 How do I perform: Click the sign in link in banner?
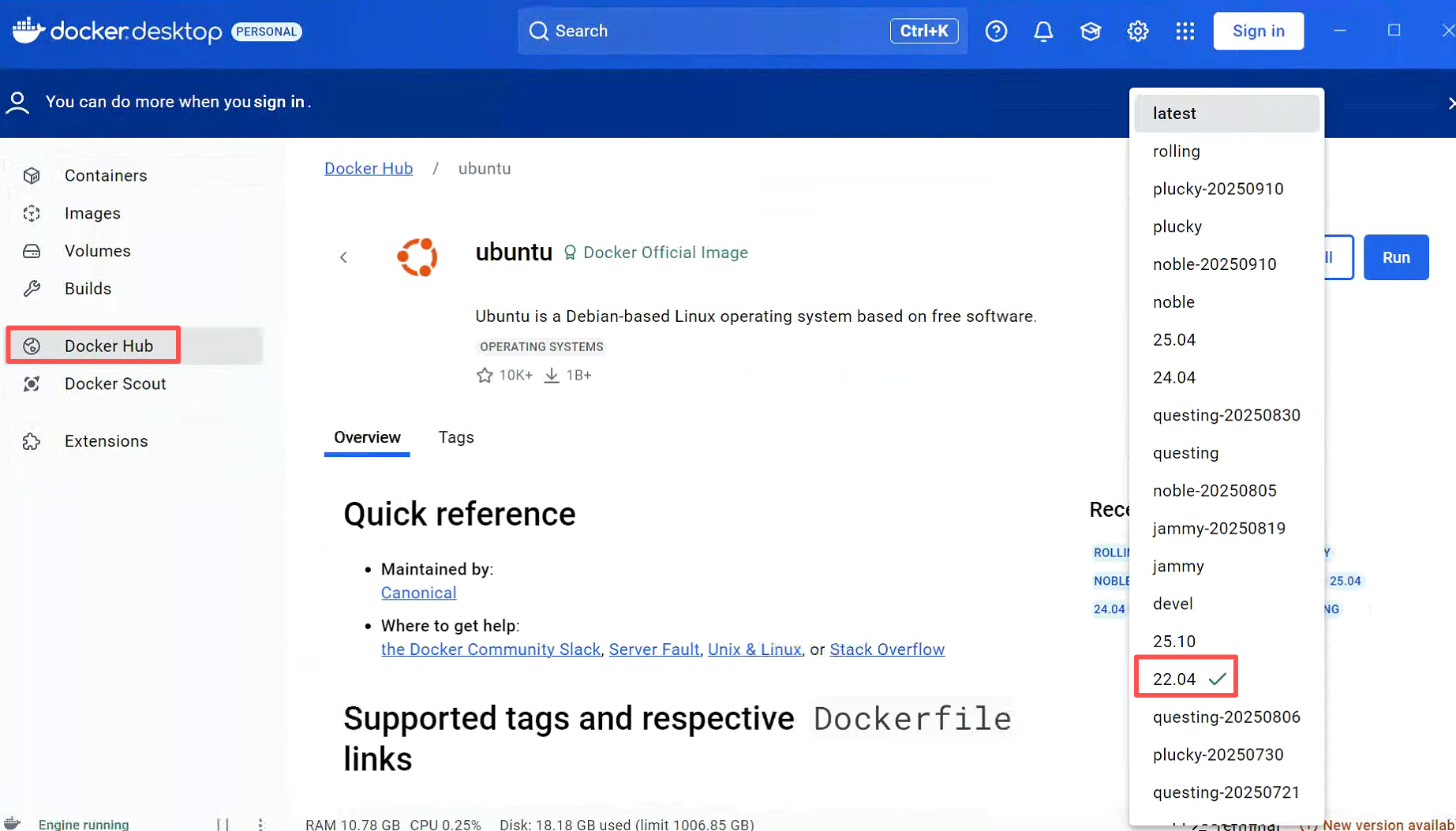(x=279, y=102)
